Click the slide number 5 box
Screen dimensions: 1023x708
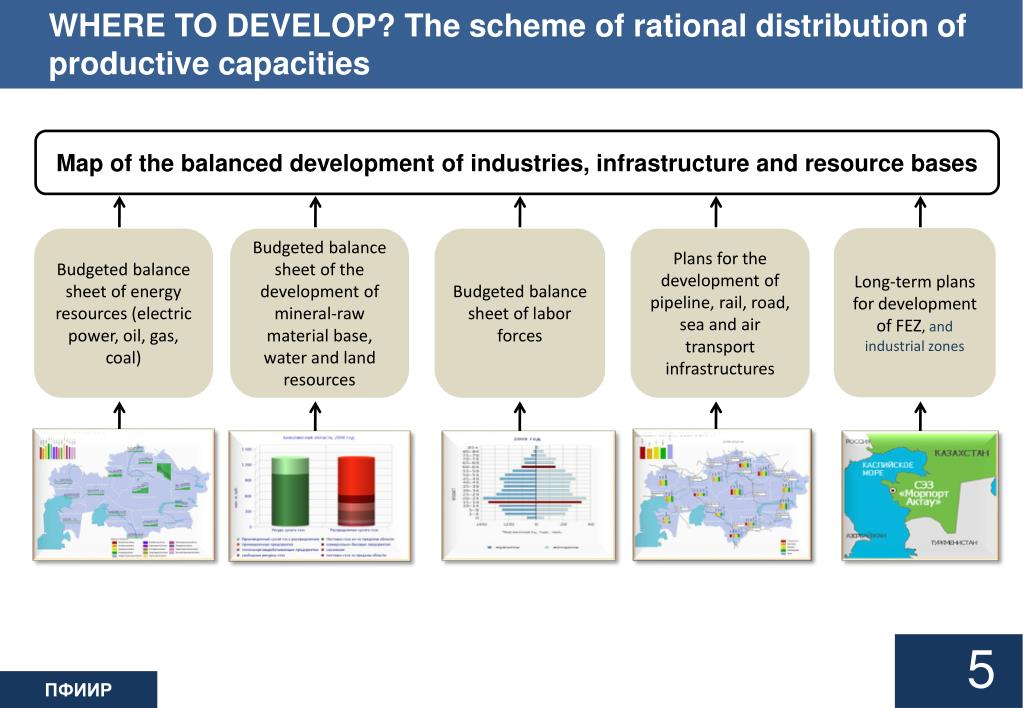[959, 671]
